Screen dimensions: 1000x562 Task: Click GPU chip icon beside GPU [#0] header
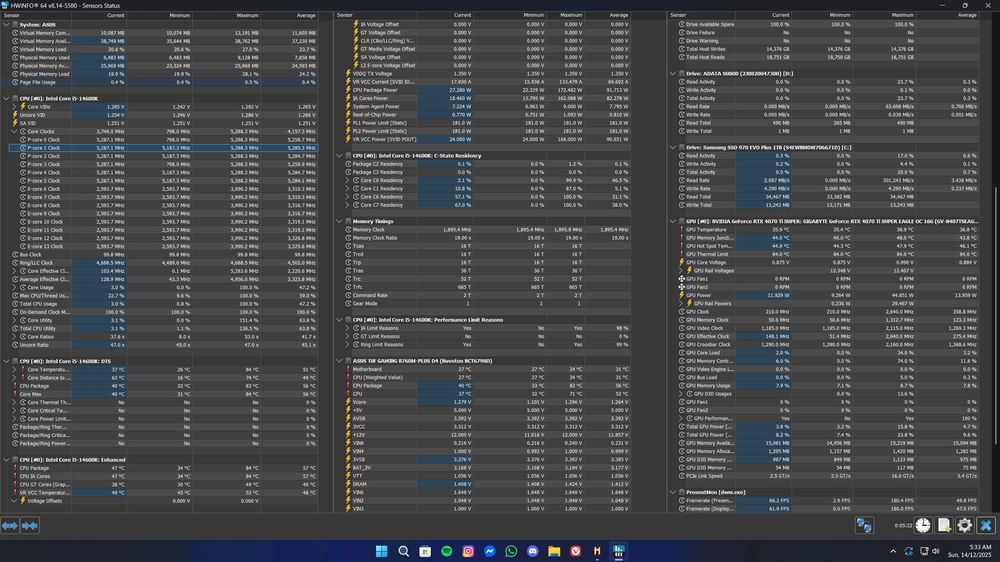point(682,221)
